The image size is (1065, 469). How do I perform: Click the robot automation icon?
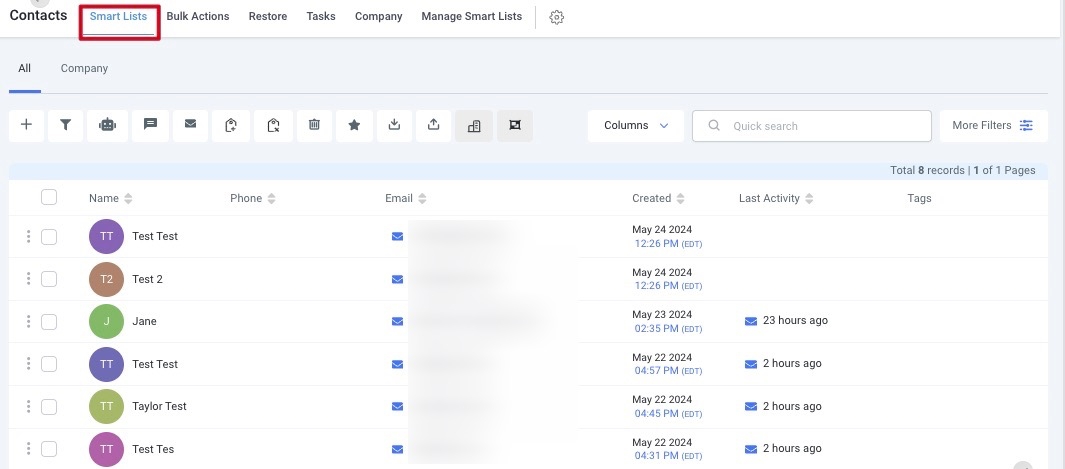point(108,125)
